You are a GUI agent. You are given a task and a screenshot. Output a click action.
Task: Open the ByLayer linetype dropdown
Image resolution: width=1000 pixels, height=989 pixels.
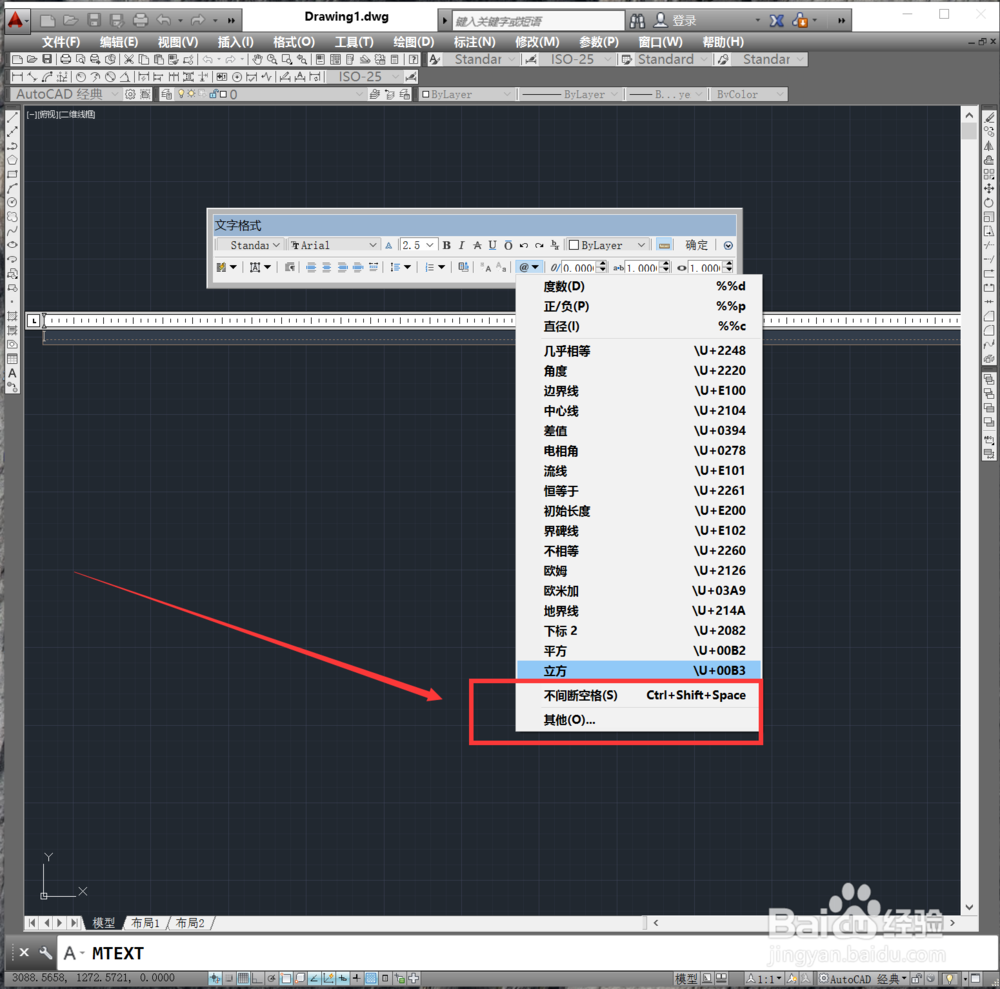pos(571,94)
